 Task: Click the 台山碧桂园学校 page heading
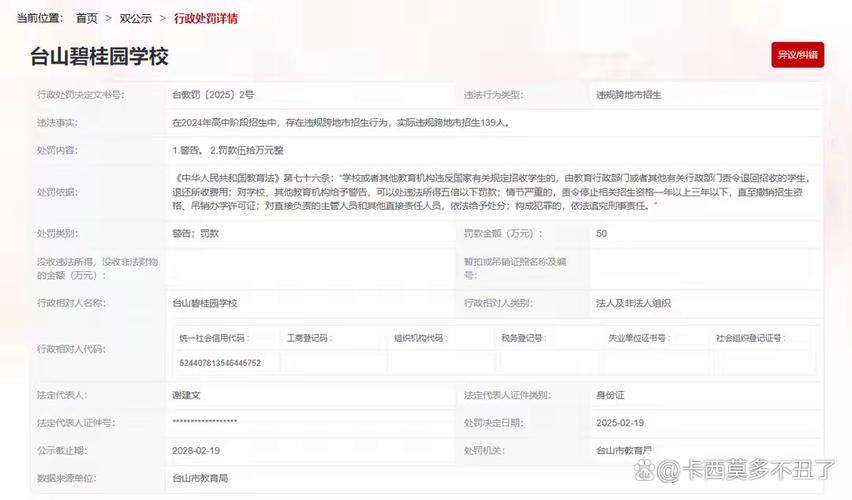(x=99, y=56)
